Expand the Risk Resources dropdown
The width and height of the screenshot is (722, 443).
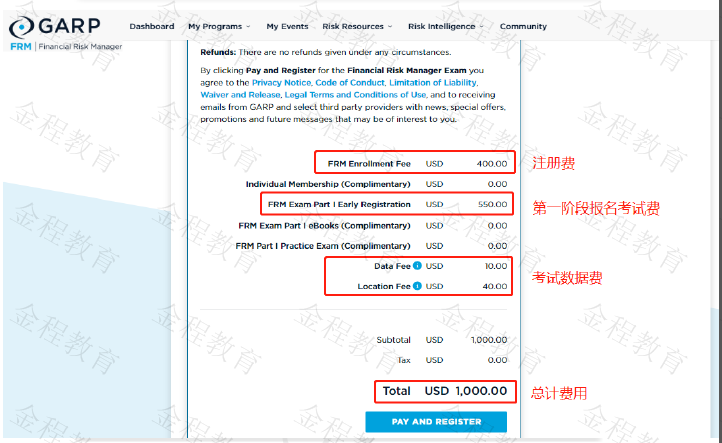[357, 26]
